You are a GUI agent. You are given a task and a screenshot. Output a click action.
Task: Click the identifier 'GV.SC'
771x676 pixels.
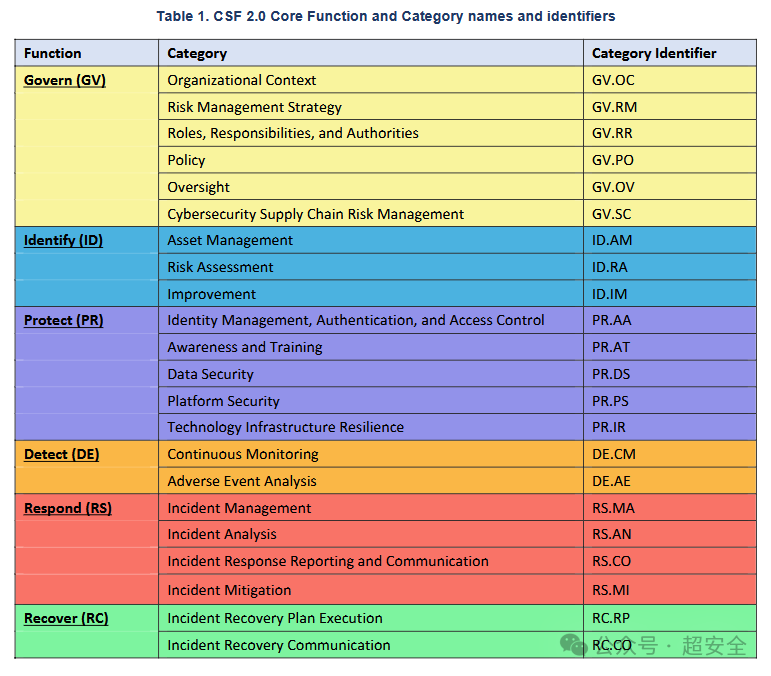(612, 214)
